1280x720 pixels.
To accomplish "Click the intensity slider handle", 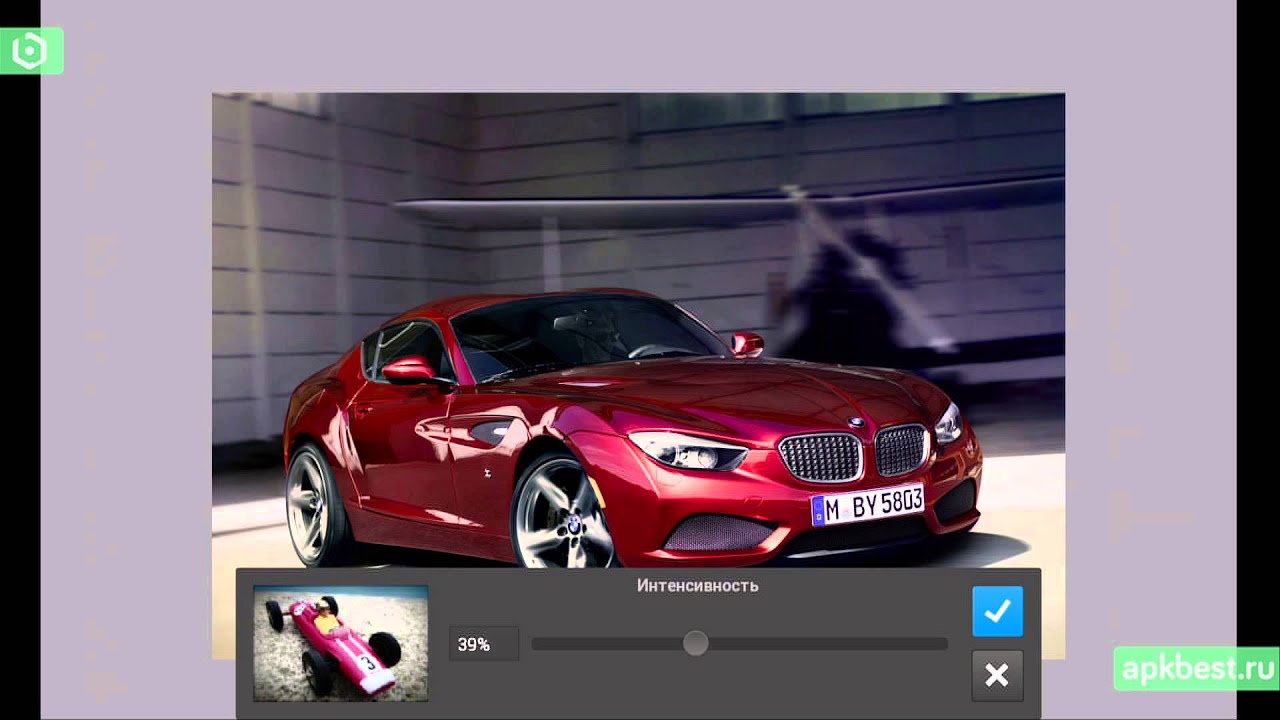I will [695, 644].
